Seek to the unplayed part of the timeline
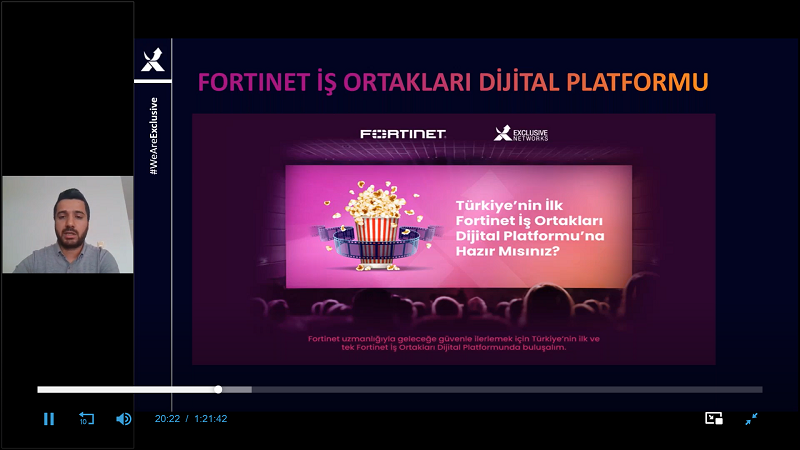 (x=507, y=389)
